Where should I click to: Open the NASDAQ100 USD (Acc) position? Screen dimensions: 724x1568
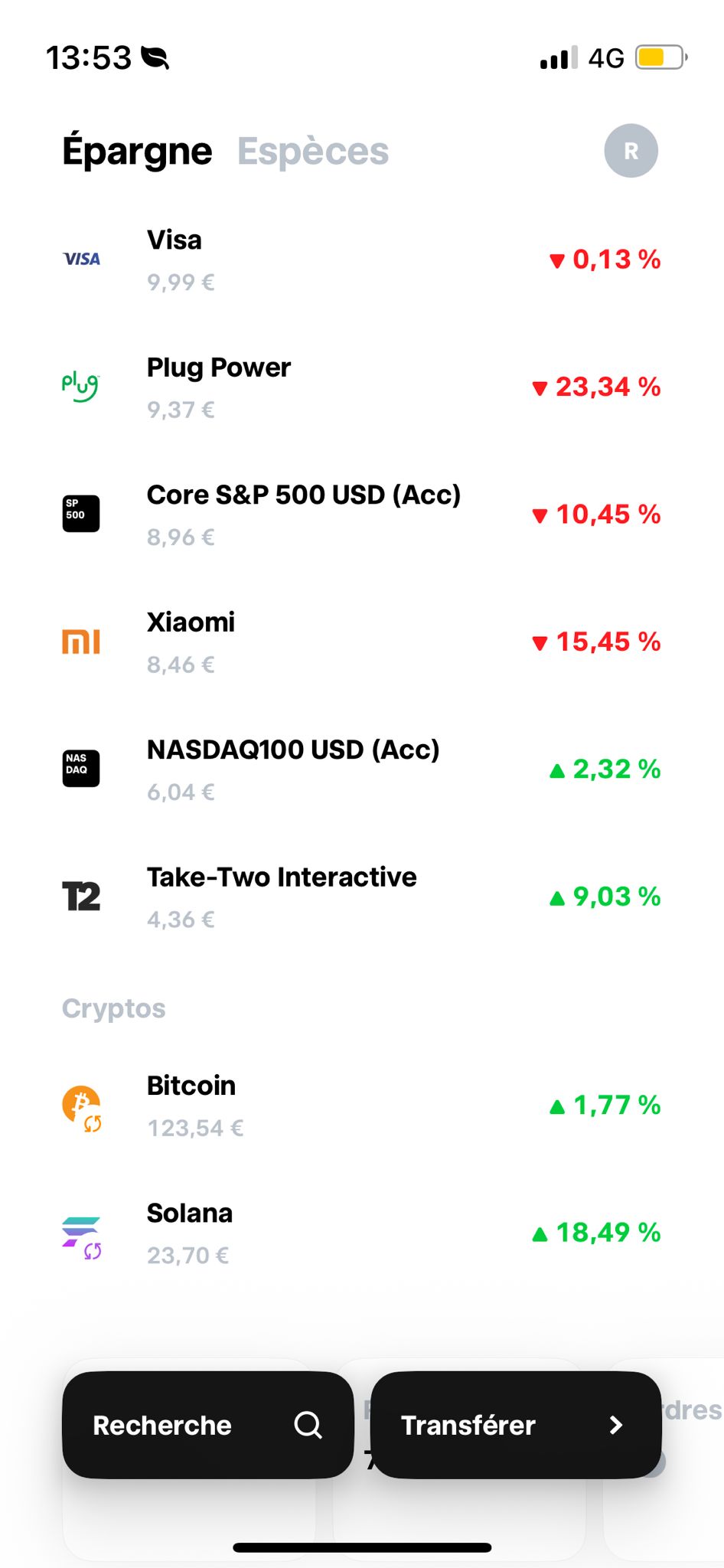point(293,768)
